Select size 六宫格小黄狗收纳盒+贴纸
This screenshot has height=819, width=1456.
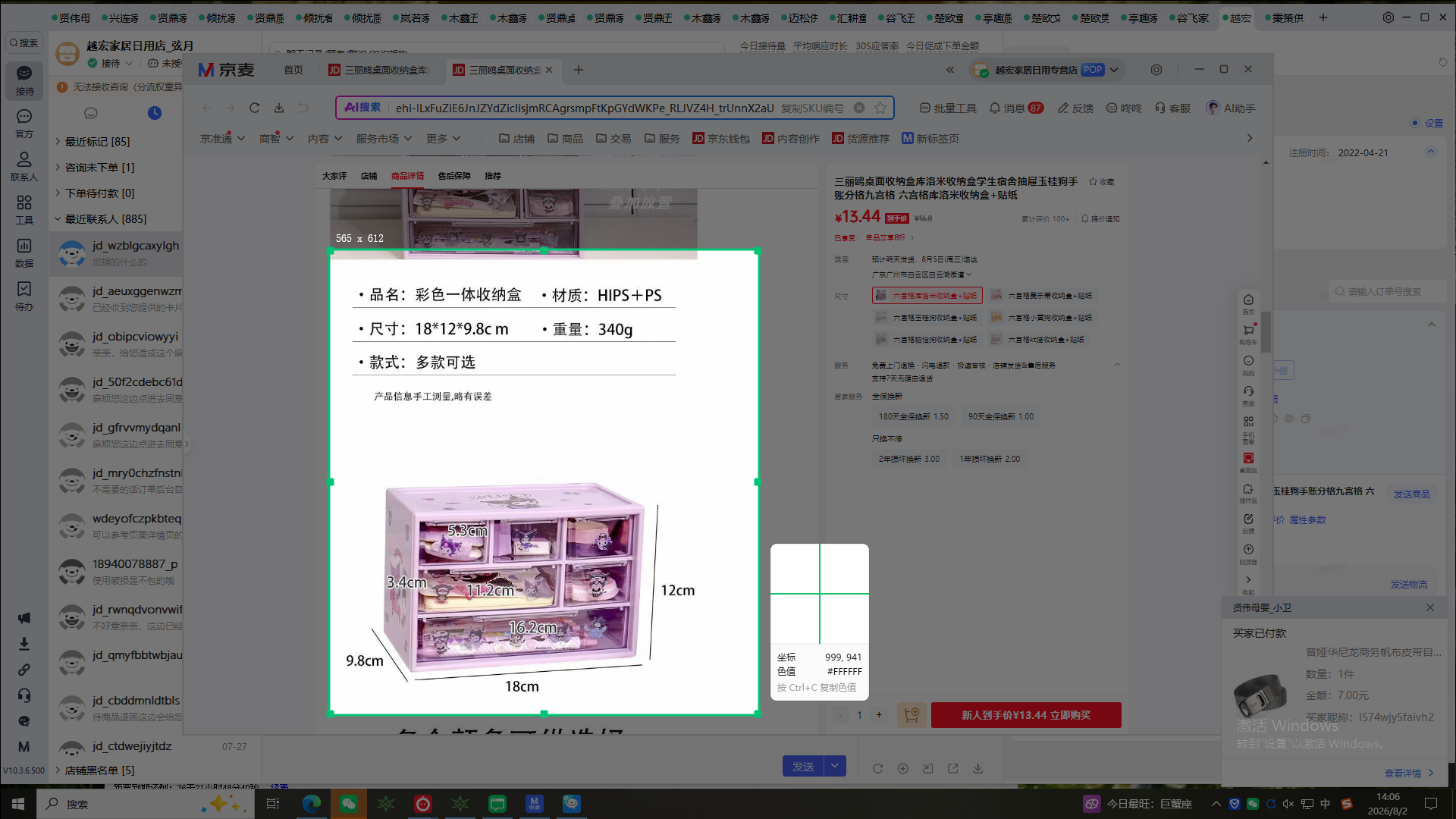(1041, 318)
